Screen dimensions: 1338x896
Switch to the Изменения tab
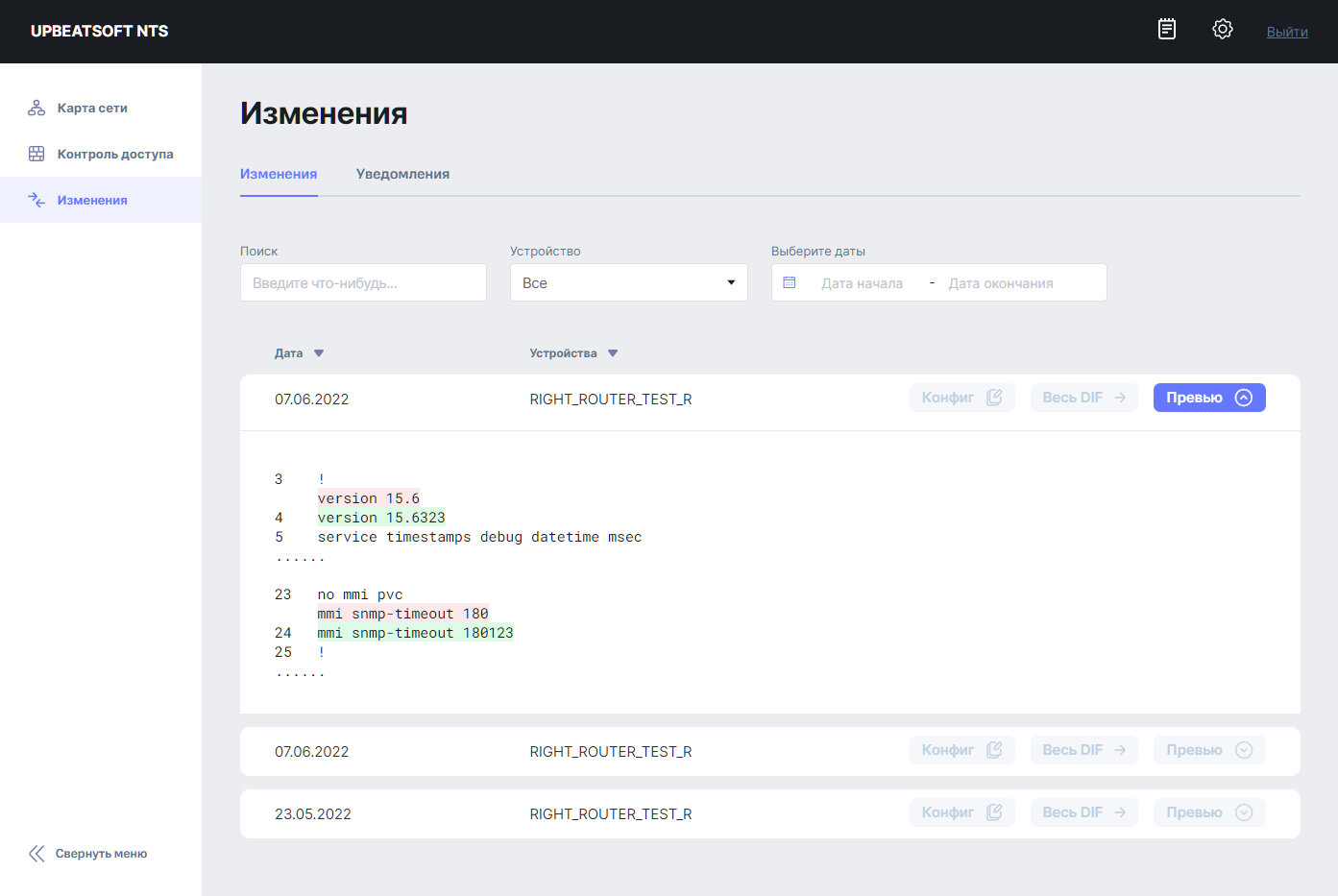coord(279,174)
